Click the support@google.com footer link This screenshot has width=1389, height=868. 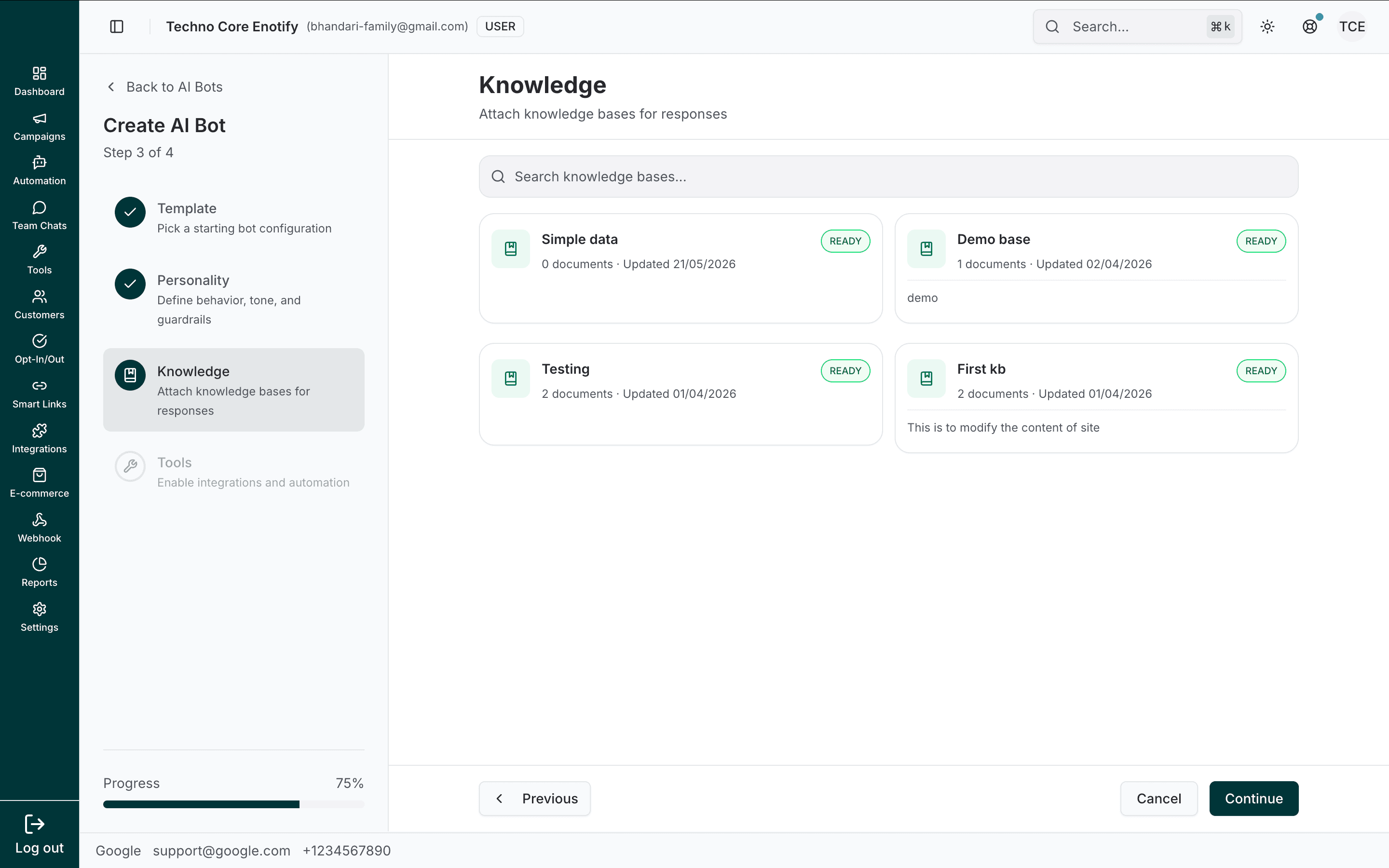pos(221,851)
